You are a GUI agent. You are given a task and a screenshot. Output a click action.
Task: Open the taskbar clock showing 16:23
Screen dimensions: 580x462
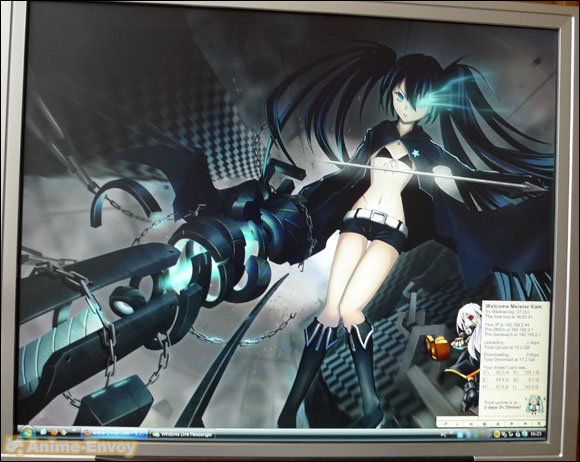(x=536, y=434)
